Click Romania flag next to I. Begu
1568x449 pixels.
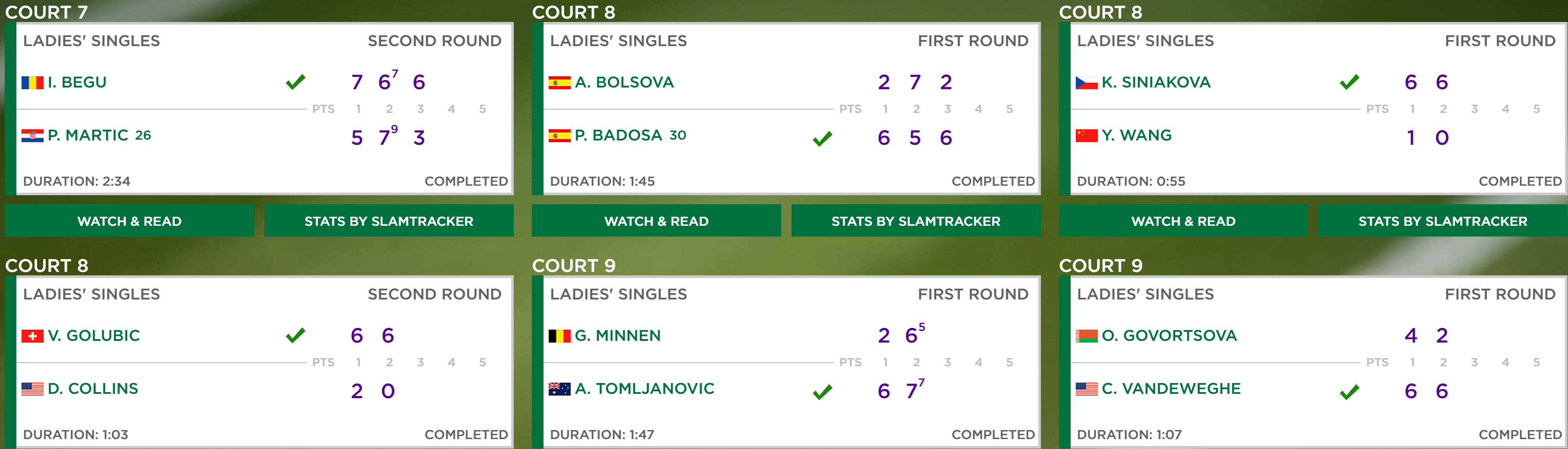click(x=32, y=83)
